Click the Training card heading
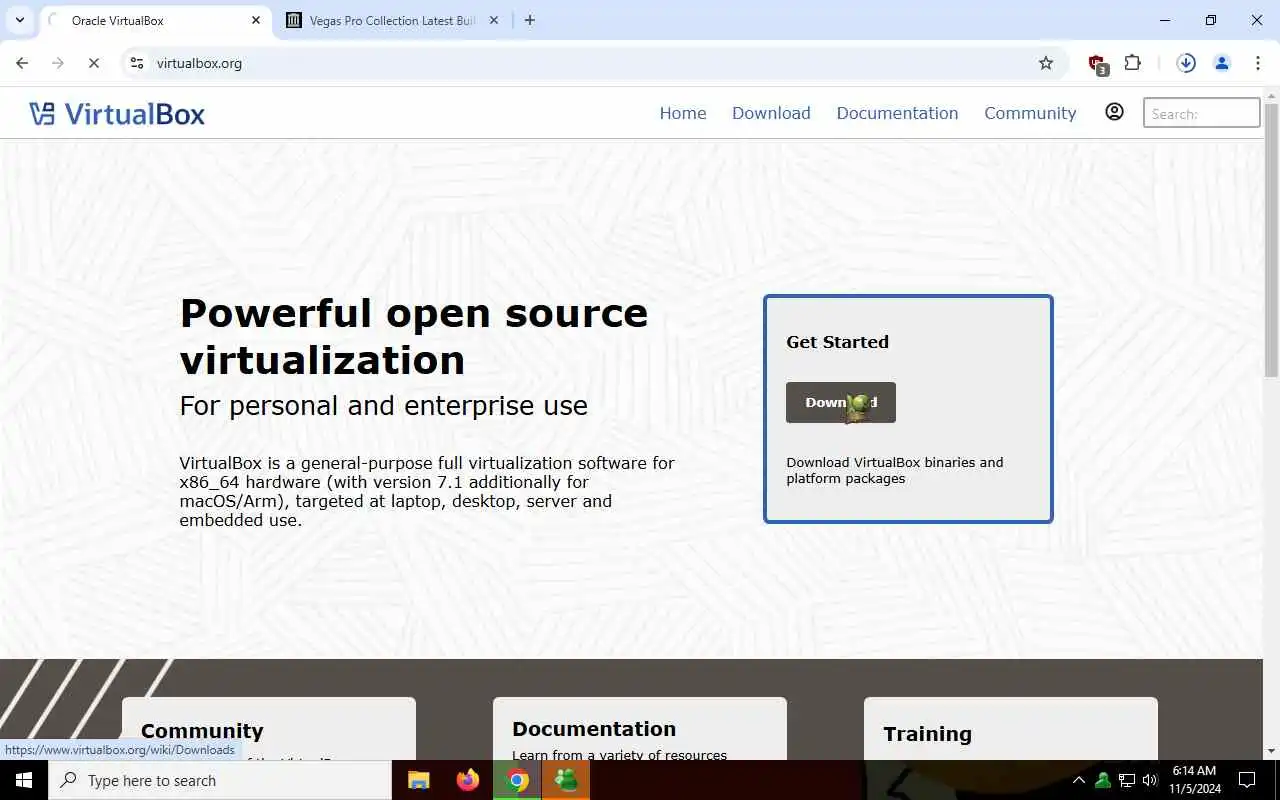Viewport: 1280px width, 800px height. tap(927, 734)
